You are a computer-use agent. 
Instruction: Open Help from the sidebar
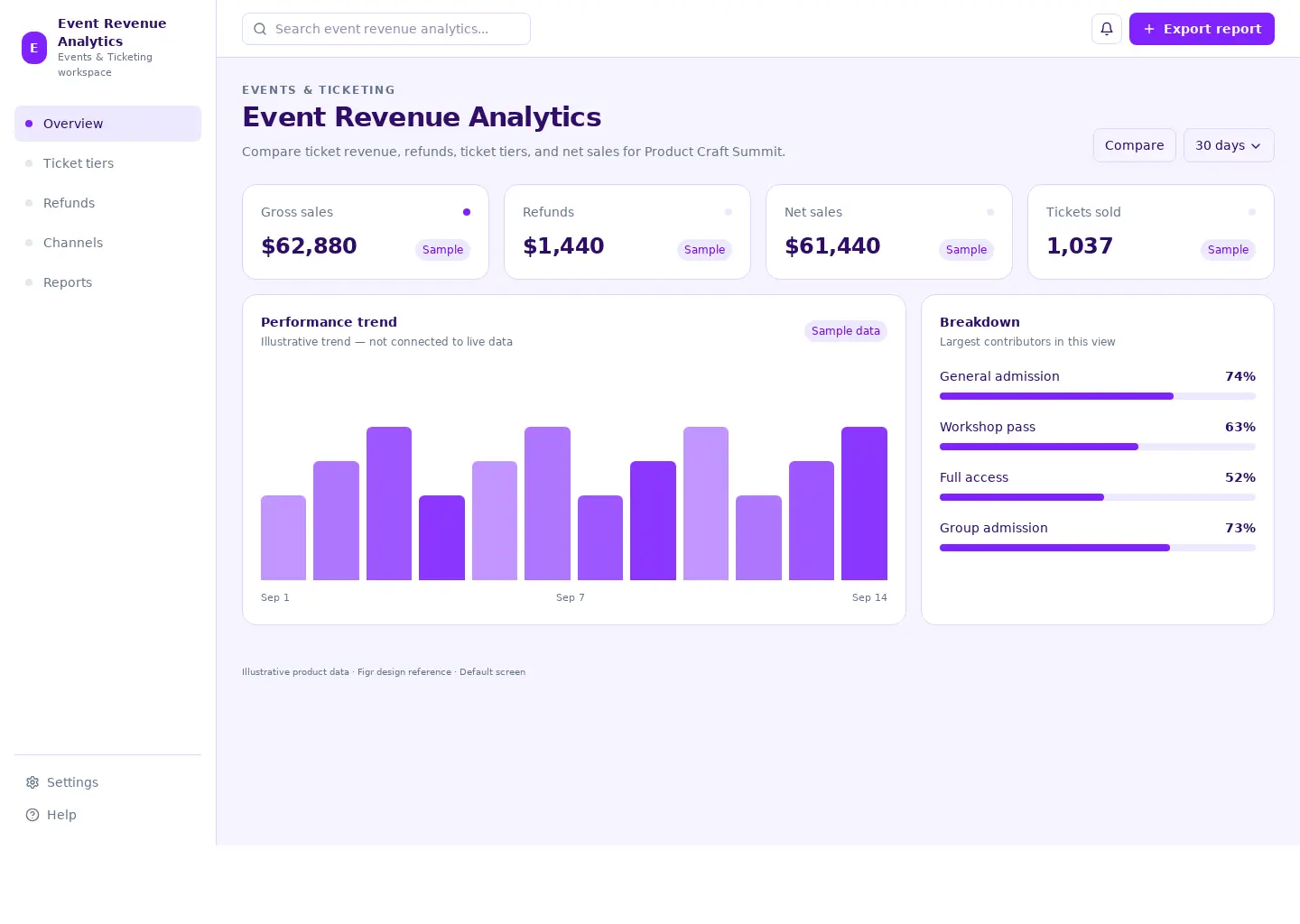click(x=107, y=815)
